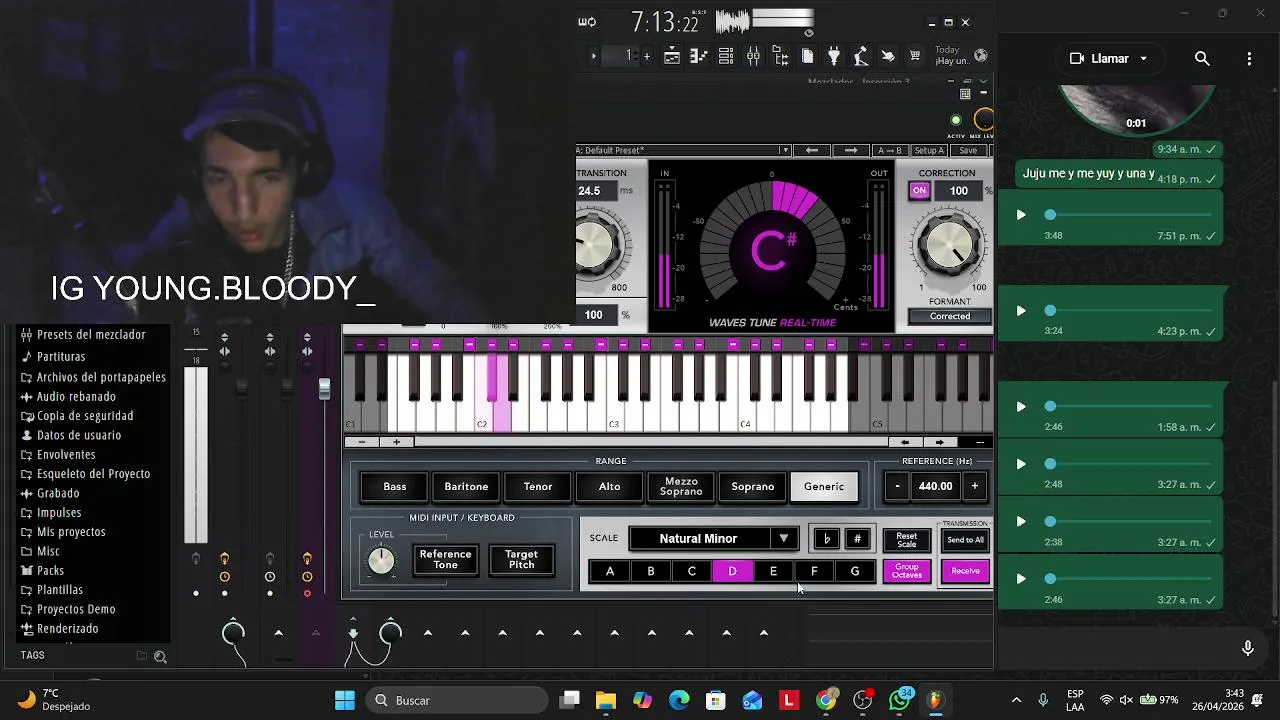The width and height of the screenshot is (1280, 720).
Task: Click the browser panel magnifier search icon
Action: (160, 657)
